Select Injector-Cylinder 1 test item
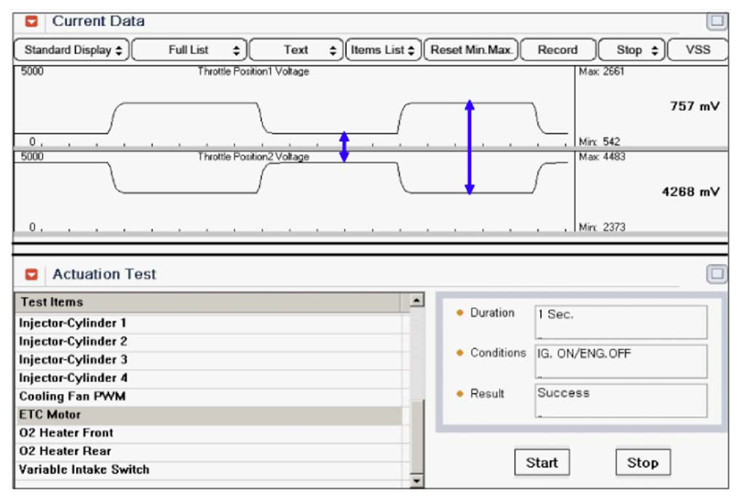Image resolution: width=740 pixels, height=501 pixels. click(x=73, y=323)
